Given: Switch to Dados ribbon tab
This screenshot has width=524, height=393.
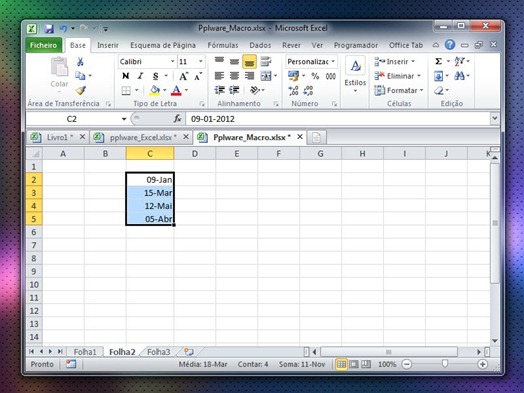Looking at the screenshot, I should pos(260,45).
